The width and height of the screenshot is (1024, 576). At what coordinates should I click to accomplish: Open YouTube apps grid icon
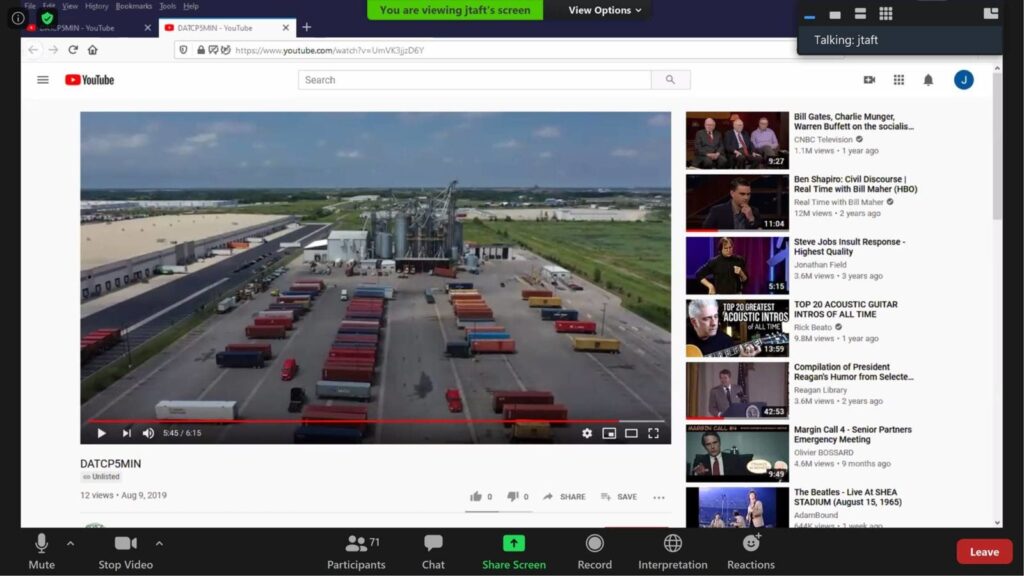point(899,80)
